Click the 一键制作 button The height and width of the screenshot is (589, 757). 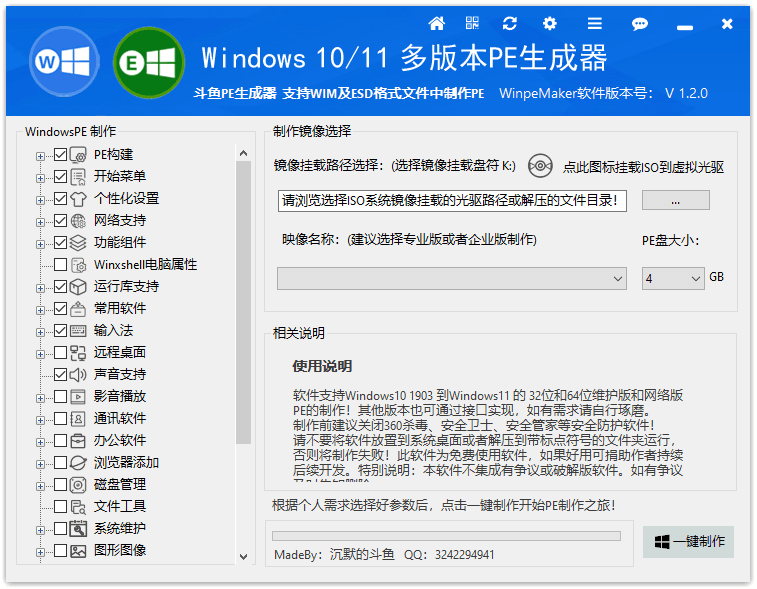[688, 542]
